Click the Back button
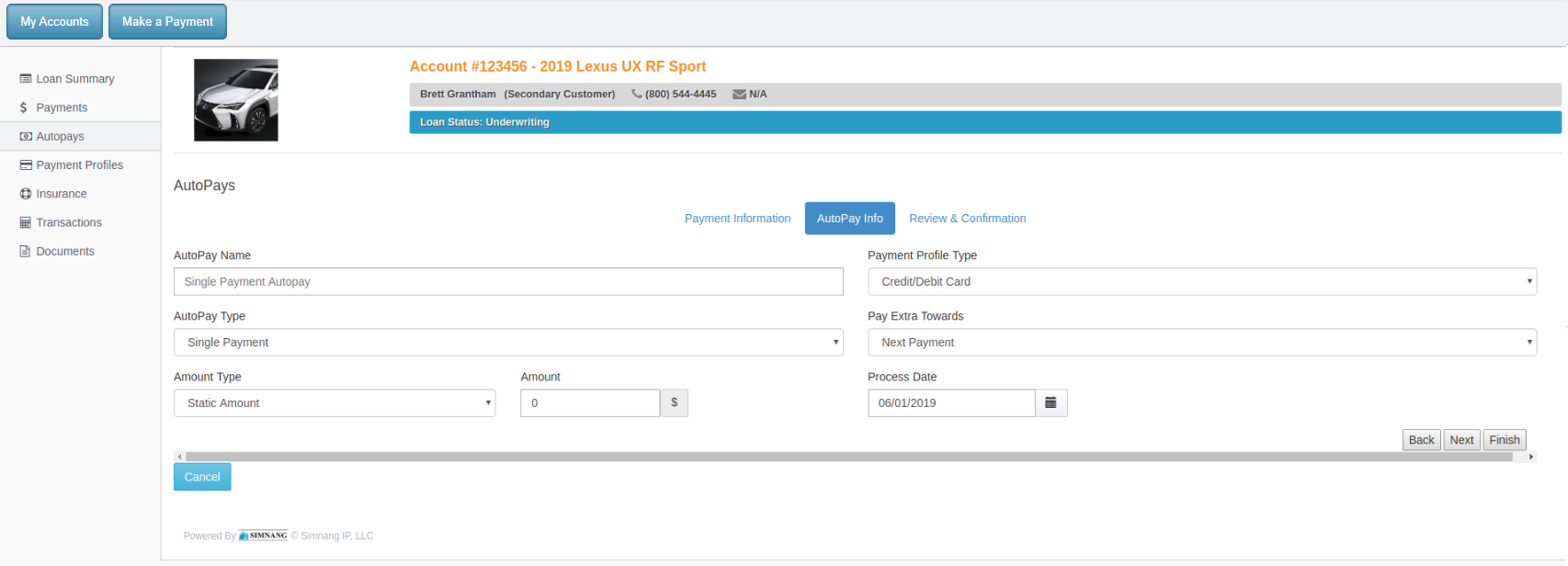 (x=1421, y=440)
